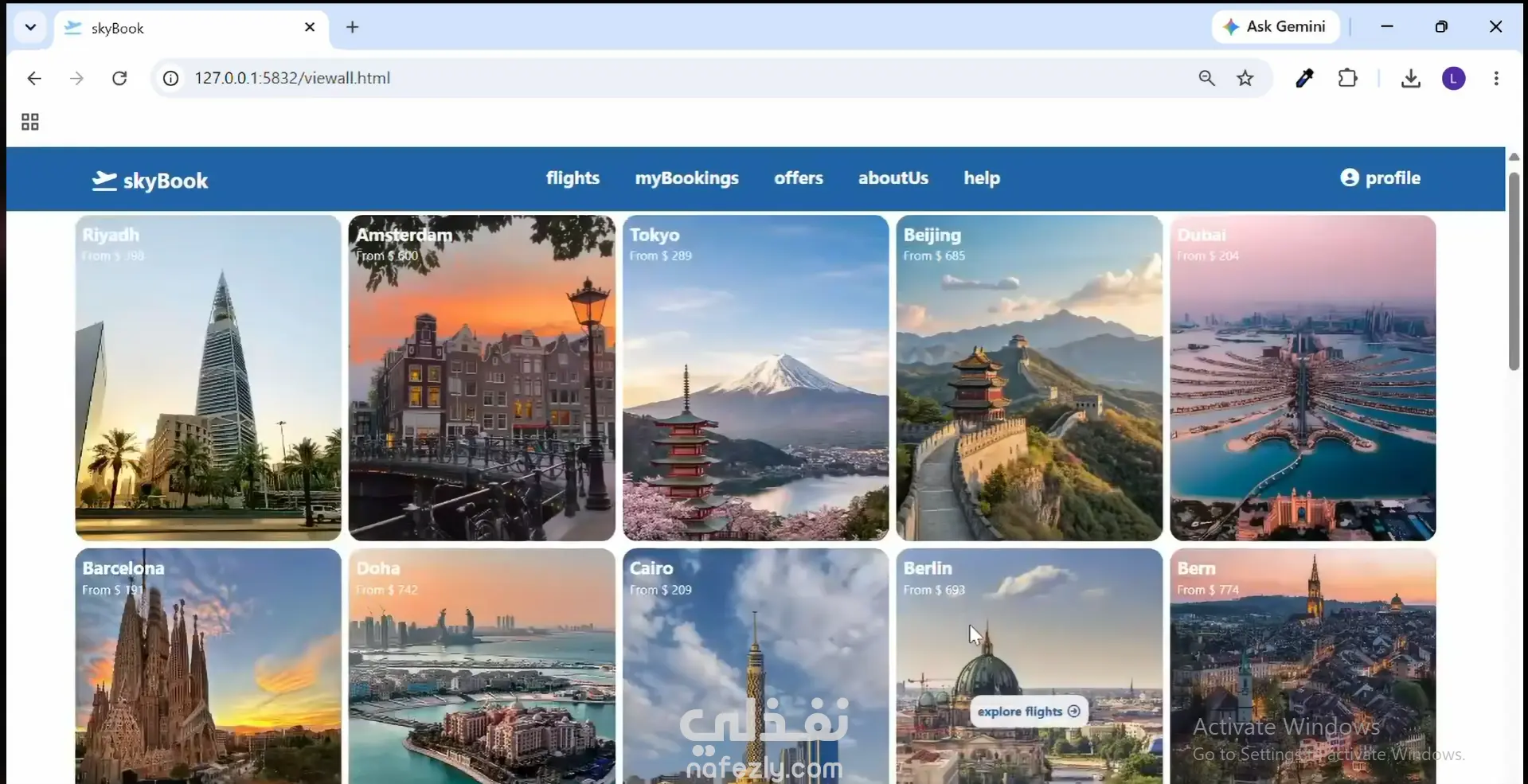1528x784 pixels.
Task: Open the myBookings menu item
Action: tap(686, 178)
